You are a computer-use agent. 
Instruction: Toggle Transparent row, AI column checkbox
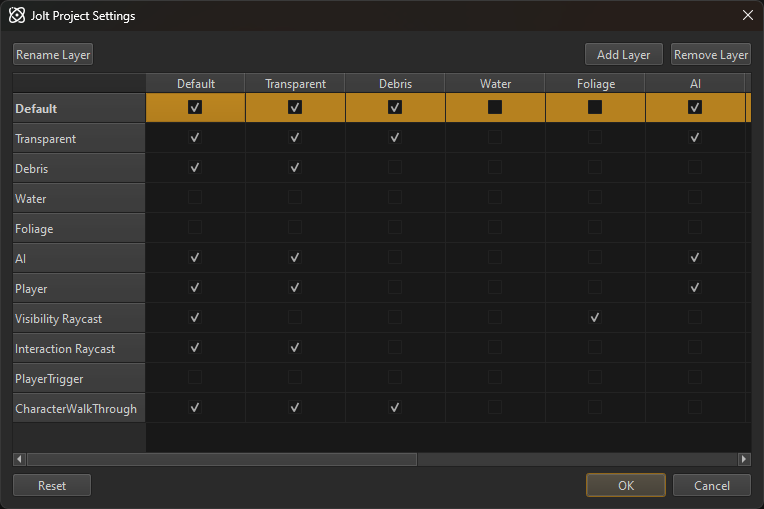click(x=695, y=137)
